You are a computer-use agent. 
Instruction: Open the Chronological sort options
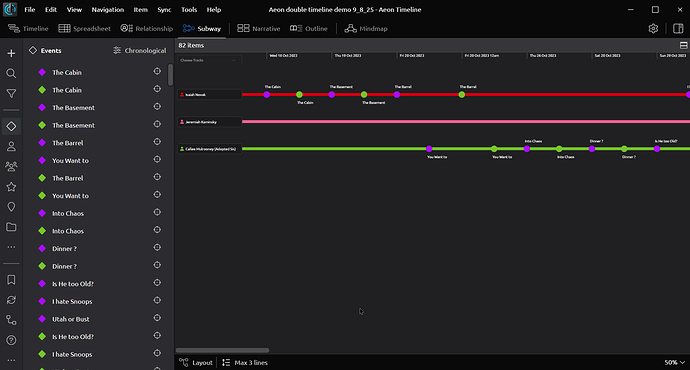click(x=140, y=51)
